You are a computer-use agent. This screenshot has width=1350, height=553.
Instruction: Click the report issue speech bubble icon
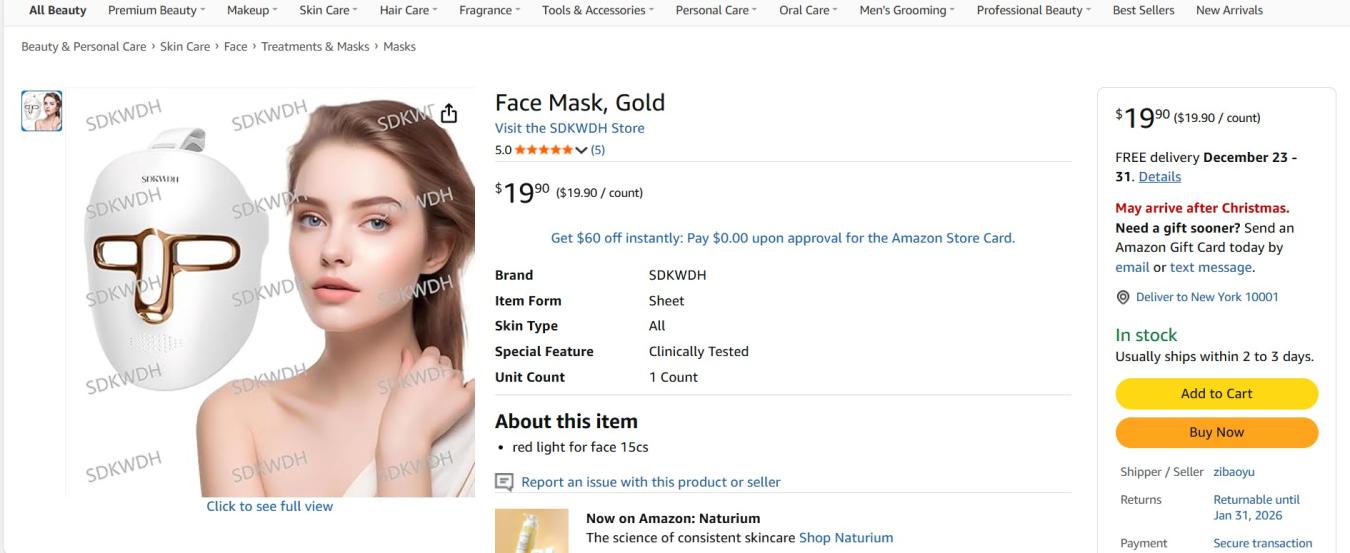coord(505,483)
